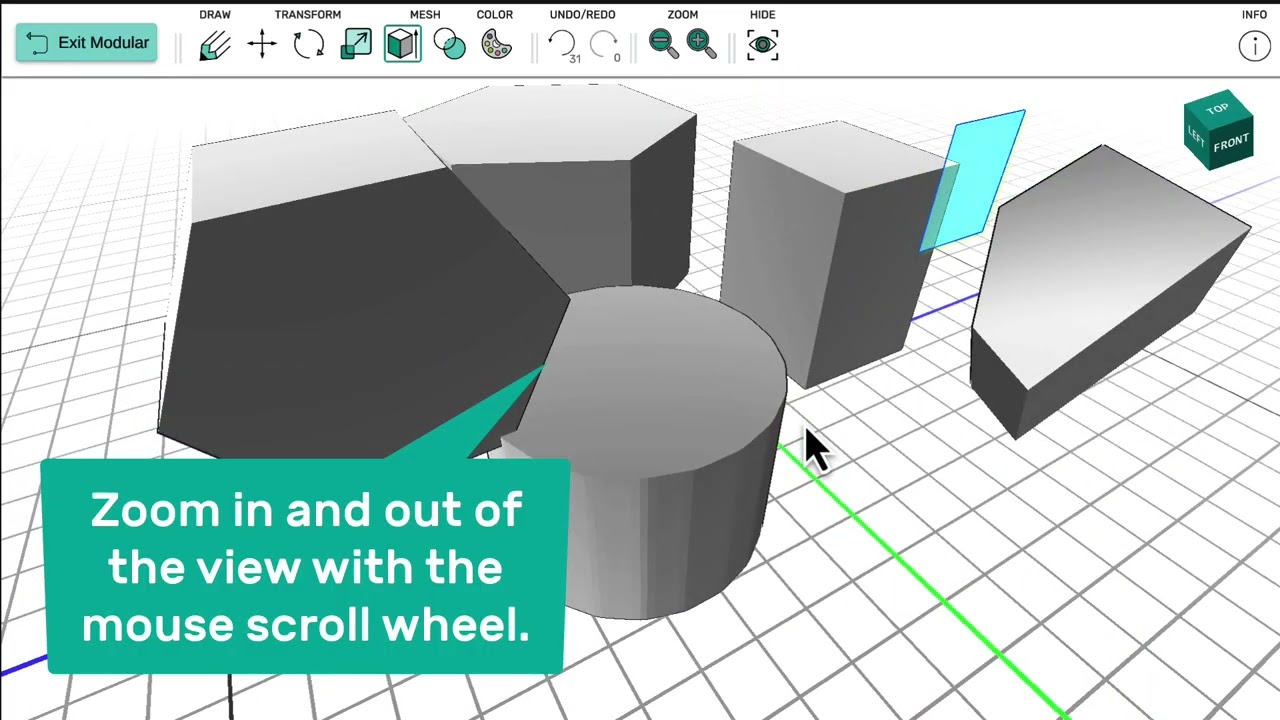The height and width of the screenshot is (720, 1280).
Task: Select the Rotate transform tool
Action: [309, 44]
